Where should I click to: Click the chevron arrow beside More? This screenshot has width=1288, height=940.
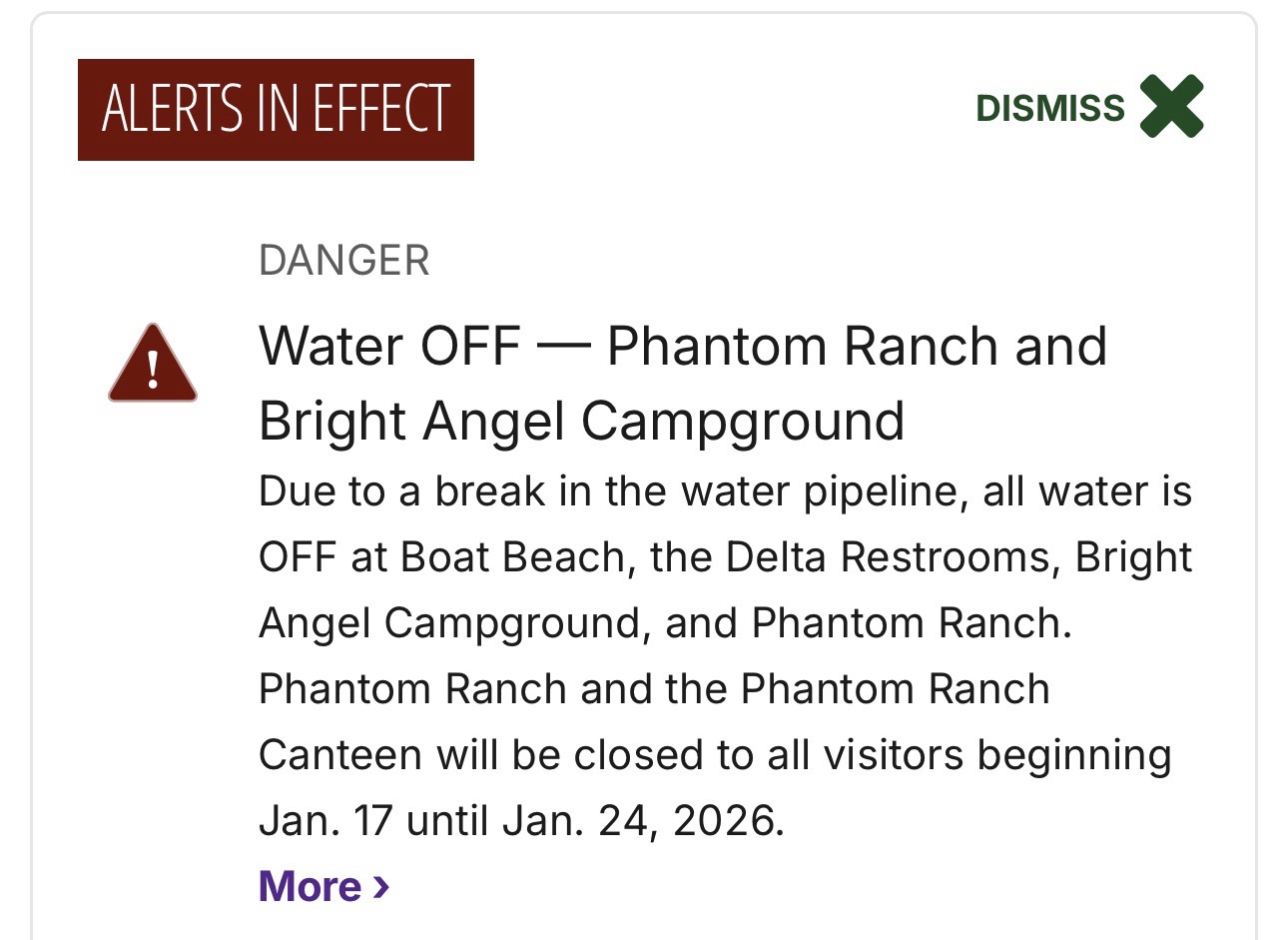pos(378,886)
